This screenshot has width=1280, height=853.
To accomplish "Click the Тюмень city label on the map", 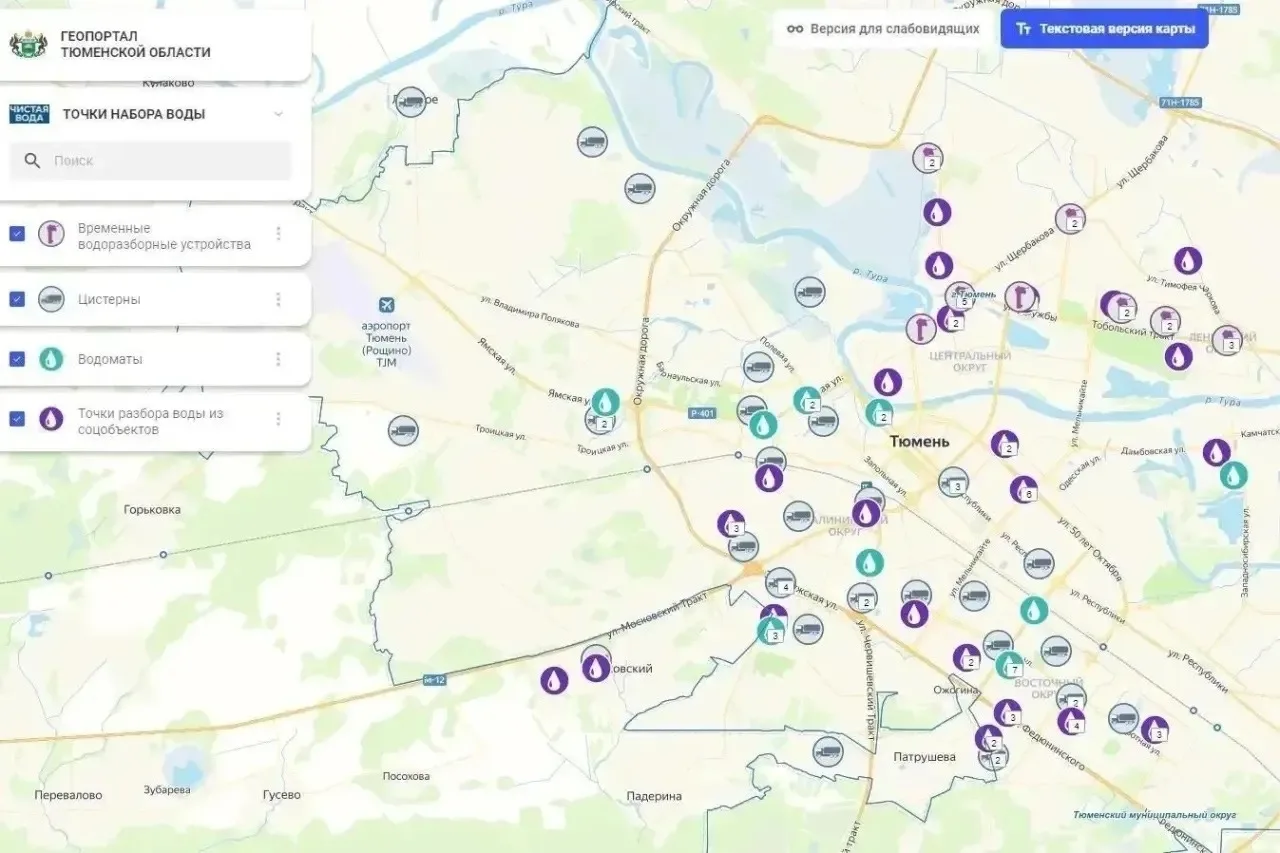I will 920,441.
